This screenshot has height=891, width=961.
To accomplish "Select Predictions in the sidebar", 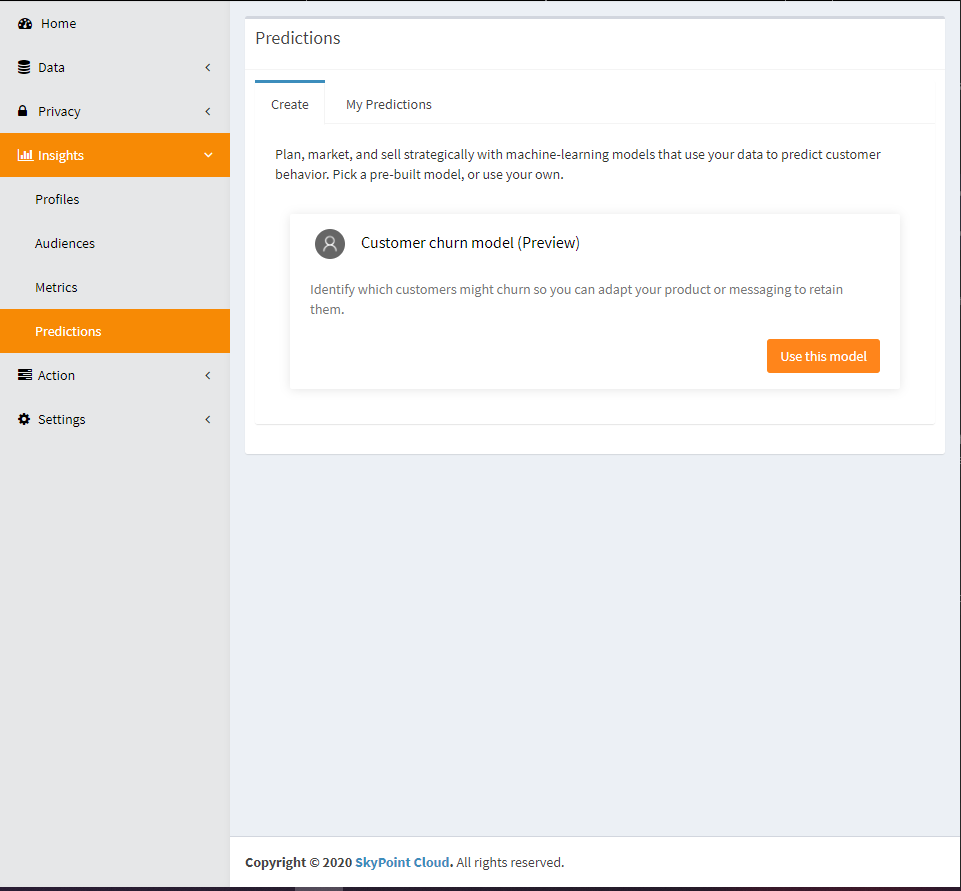I will 68,331.
